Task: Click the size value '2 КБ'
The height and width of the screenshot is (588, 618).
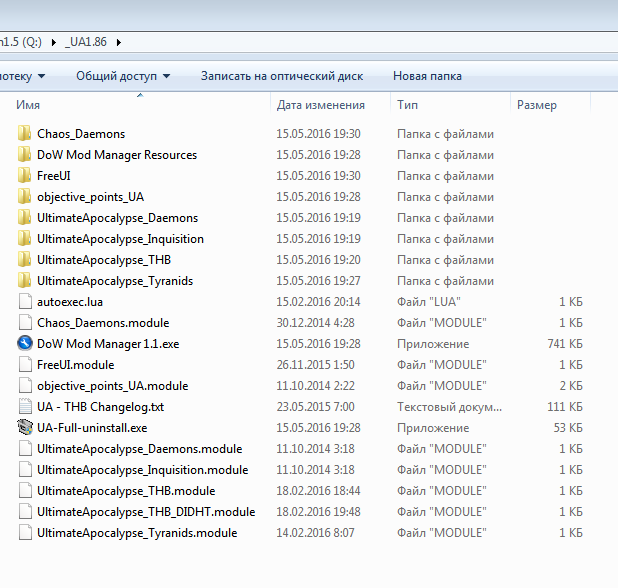Action: pyautogui.click(x=571, y=385)
